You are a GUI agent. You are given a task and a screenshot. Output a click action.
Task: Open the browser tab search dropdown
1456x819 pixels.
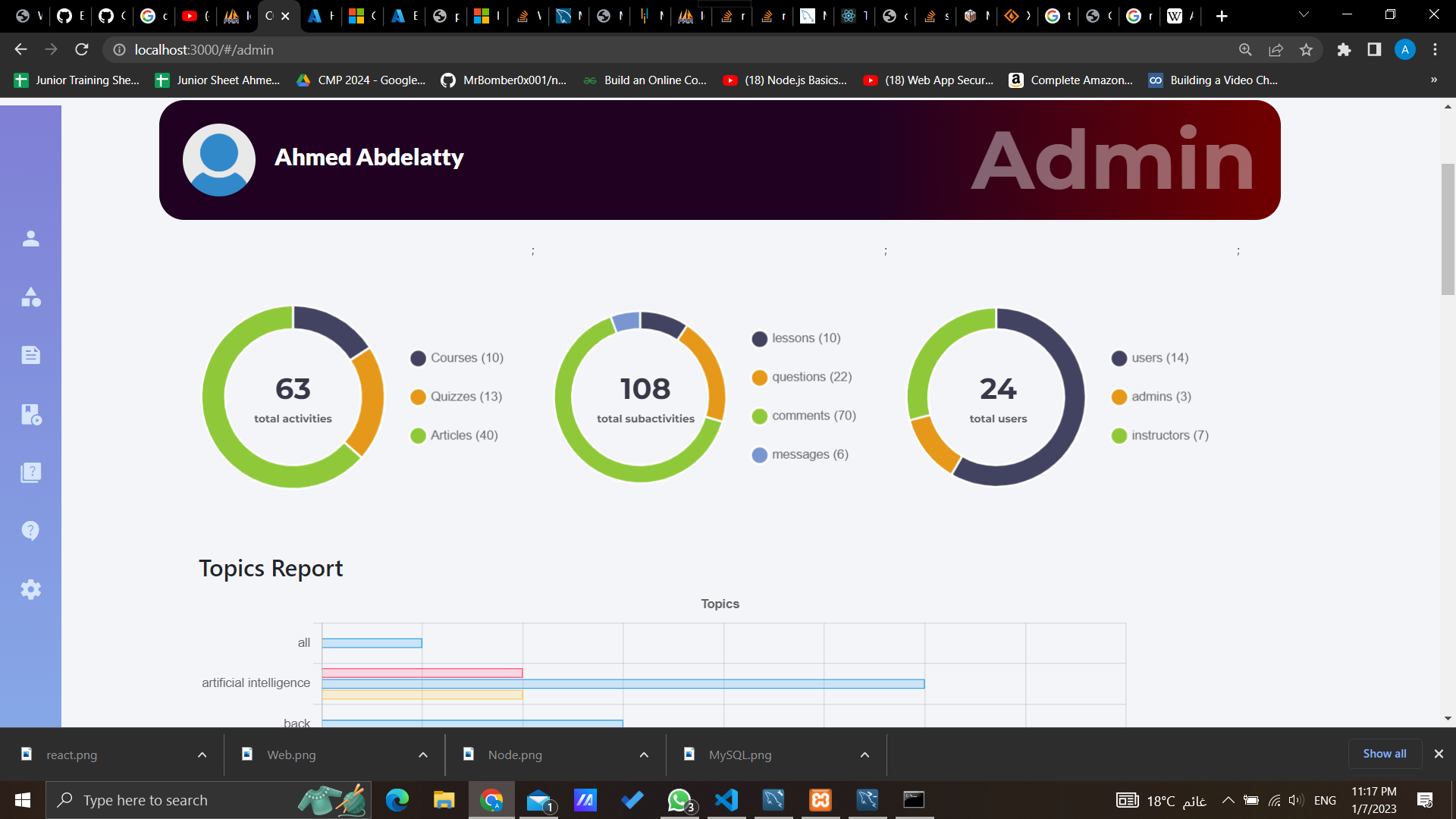(x=1304, y=14)
